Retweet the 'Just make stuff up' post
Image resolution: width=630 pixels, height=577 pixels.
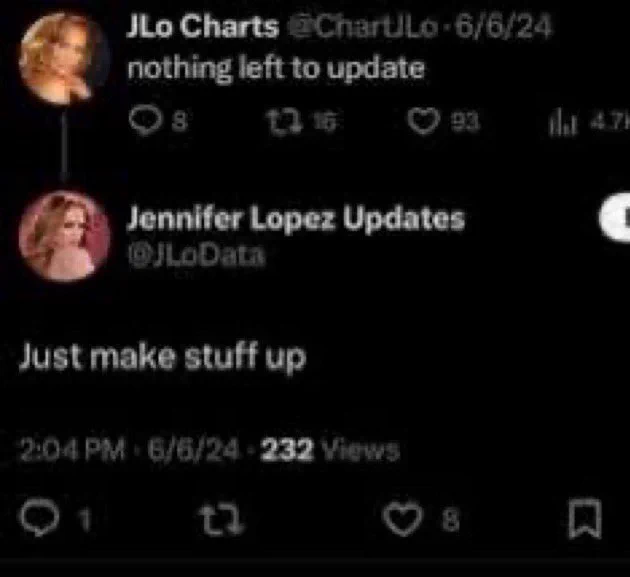[x=223, y=518]
